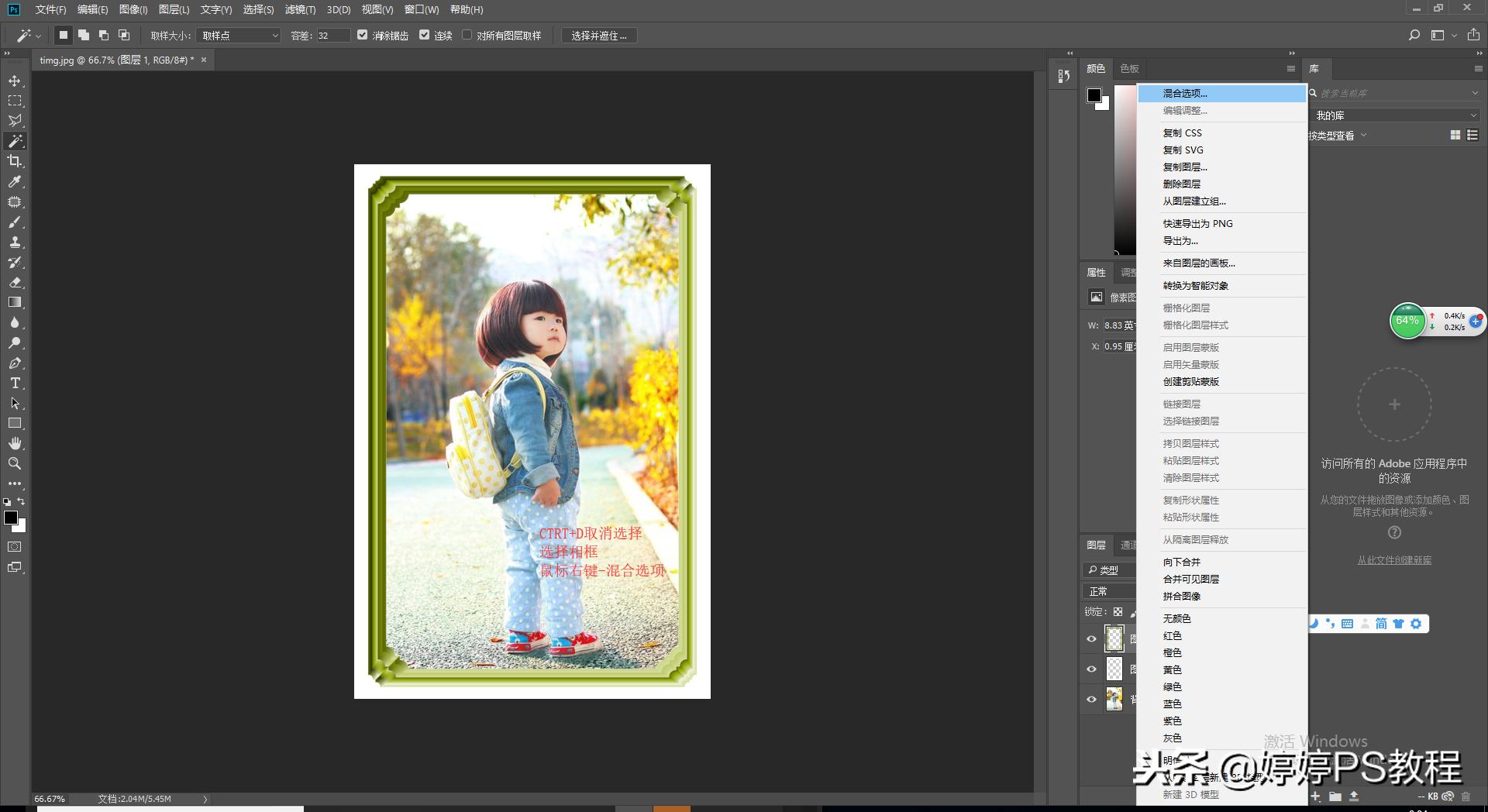Expand the 我的库 library dropdown
The width and height of the screenshot is (1488, 812).
tap(1395, 115)
